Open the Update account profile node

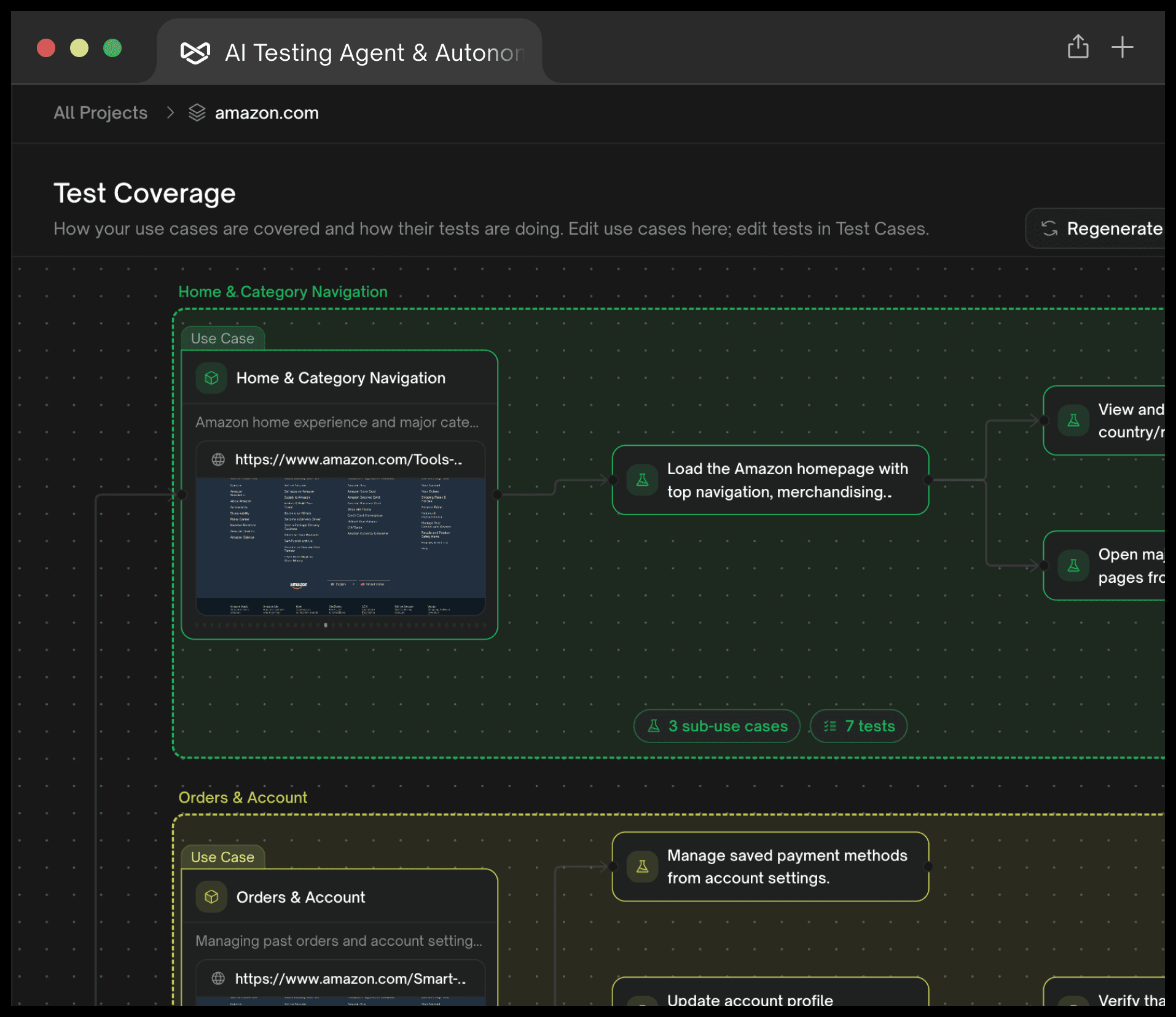point(770,992)
